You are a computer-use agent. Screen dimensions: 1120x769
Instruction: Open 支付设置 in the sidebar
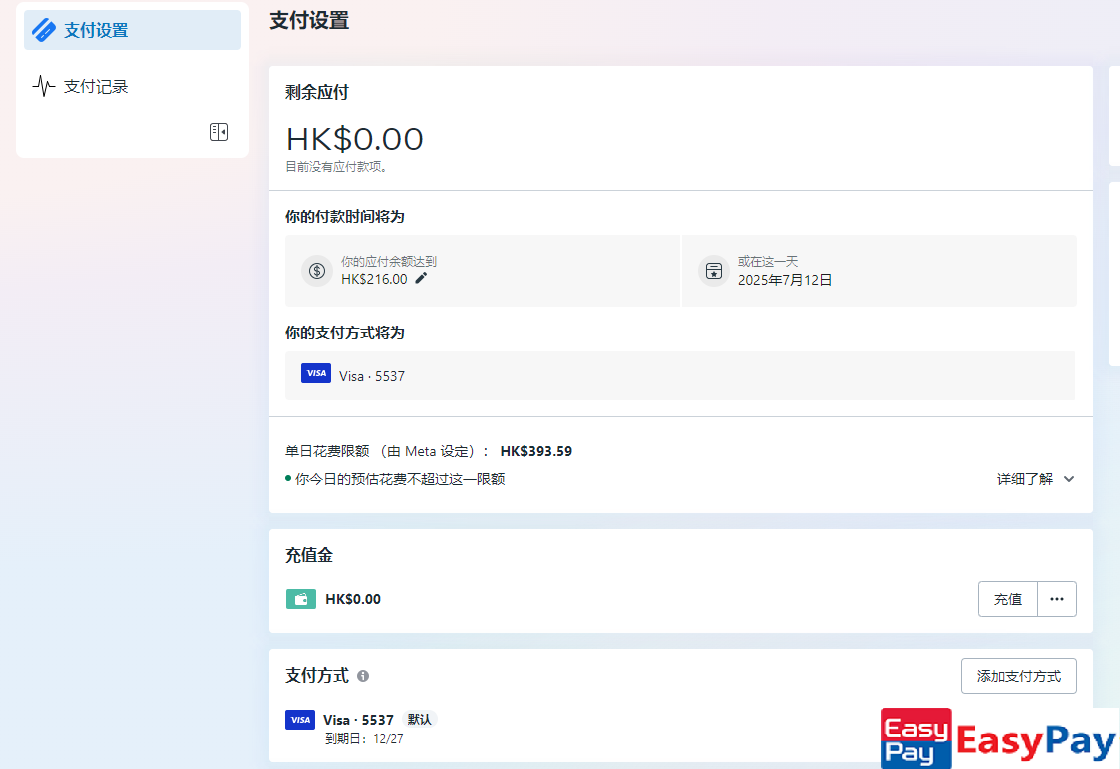click(x=132, y=30)
